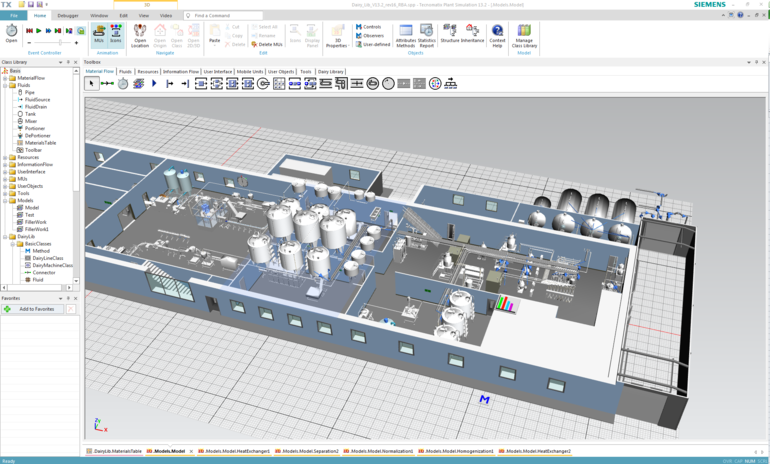The image size is (770, 464).
Task: Click the Observers button
Action: (x=370, y=36)
